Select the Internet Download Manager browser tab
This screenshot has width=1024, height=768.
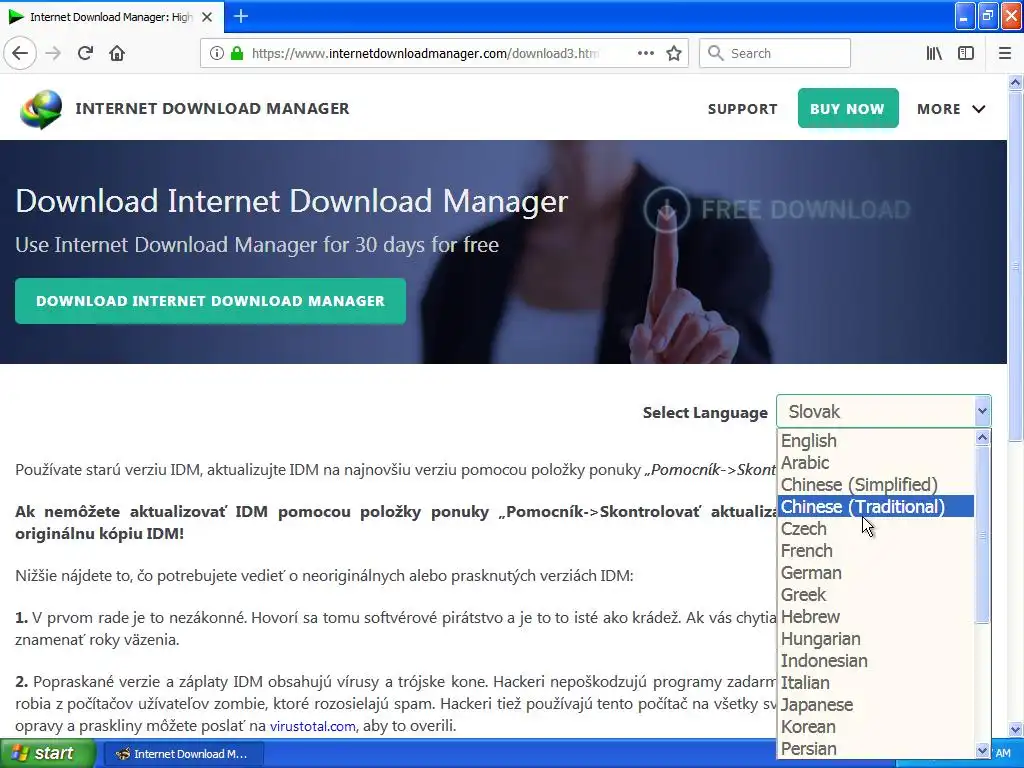tap(111, 17)
